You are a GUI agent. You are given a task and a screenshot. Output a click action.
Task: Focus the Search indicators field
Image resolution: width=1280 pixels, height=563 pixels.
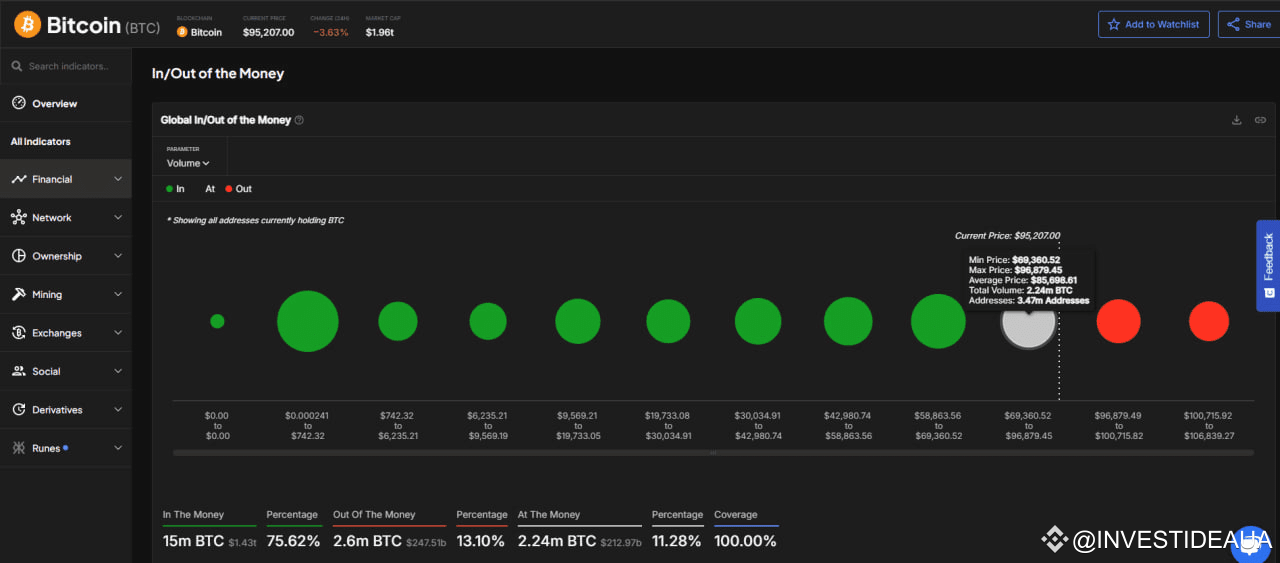66,66
